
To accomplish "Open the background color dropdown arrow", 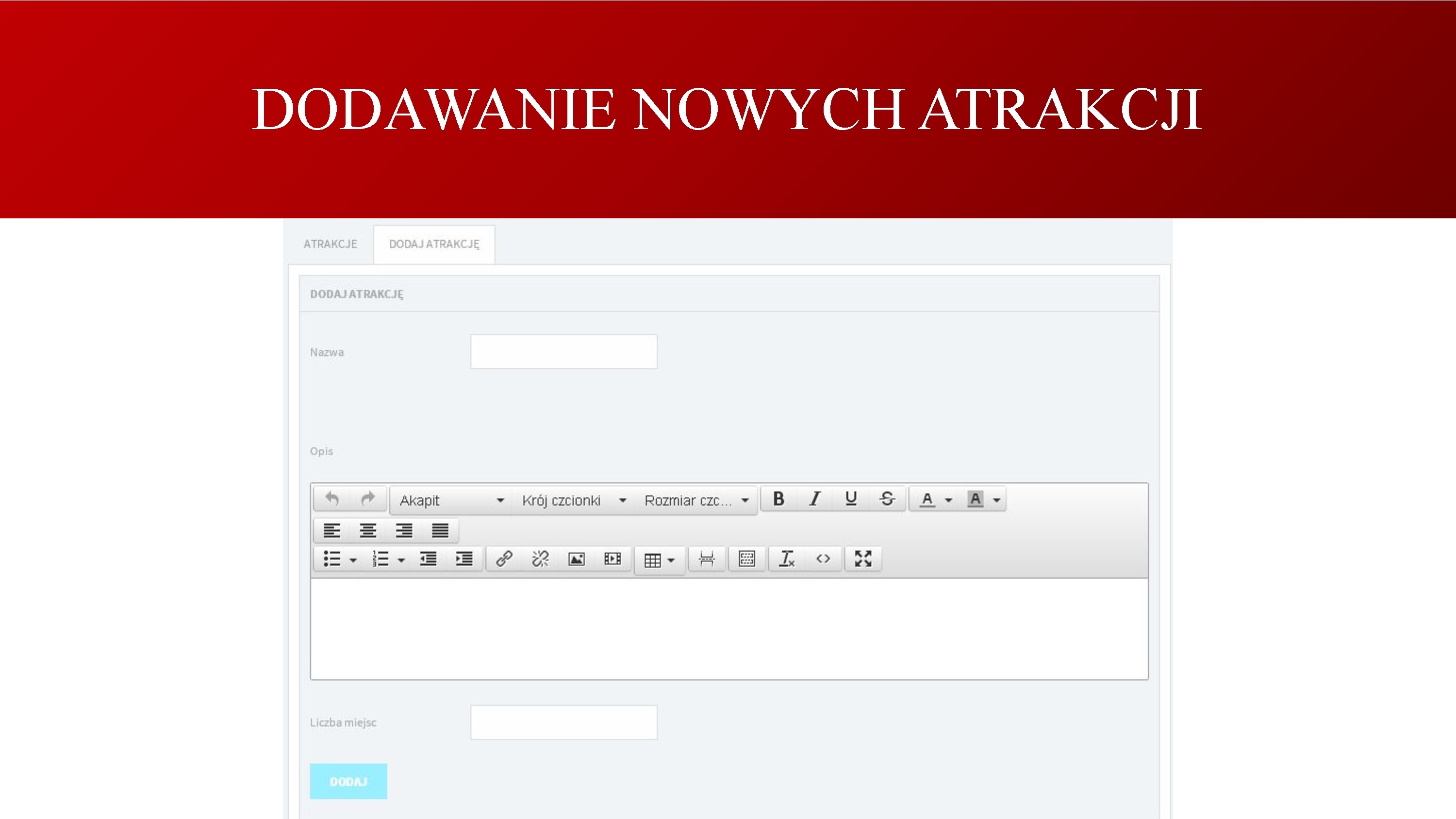I will (x=996, y=500).
